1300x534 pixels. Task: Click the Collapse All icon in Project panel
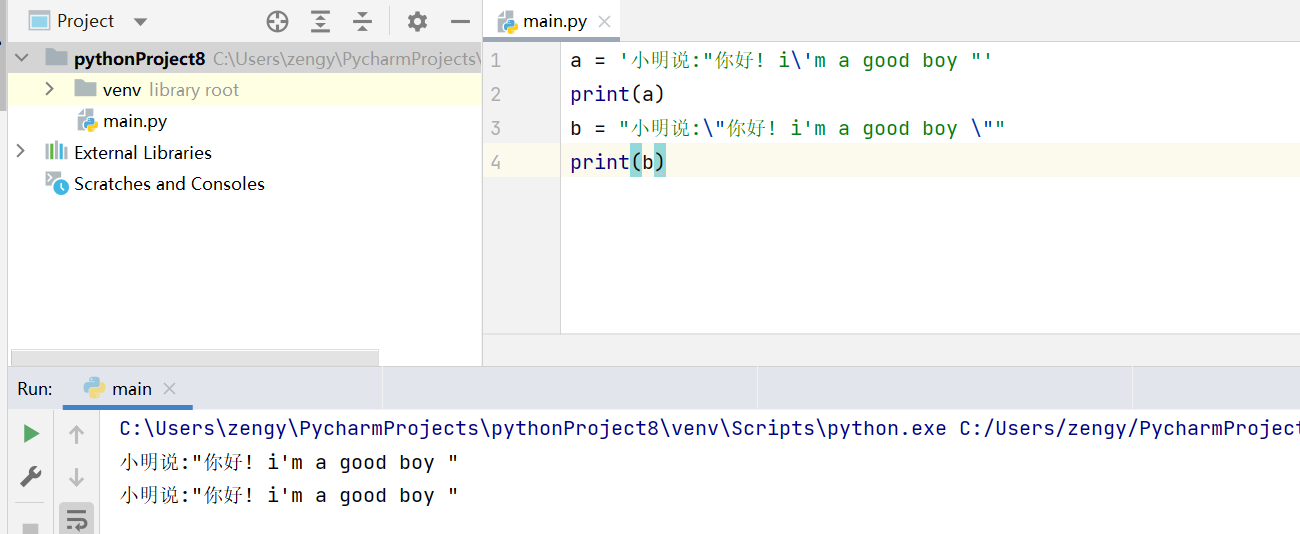tap(363, 21)
